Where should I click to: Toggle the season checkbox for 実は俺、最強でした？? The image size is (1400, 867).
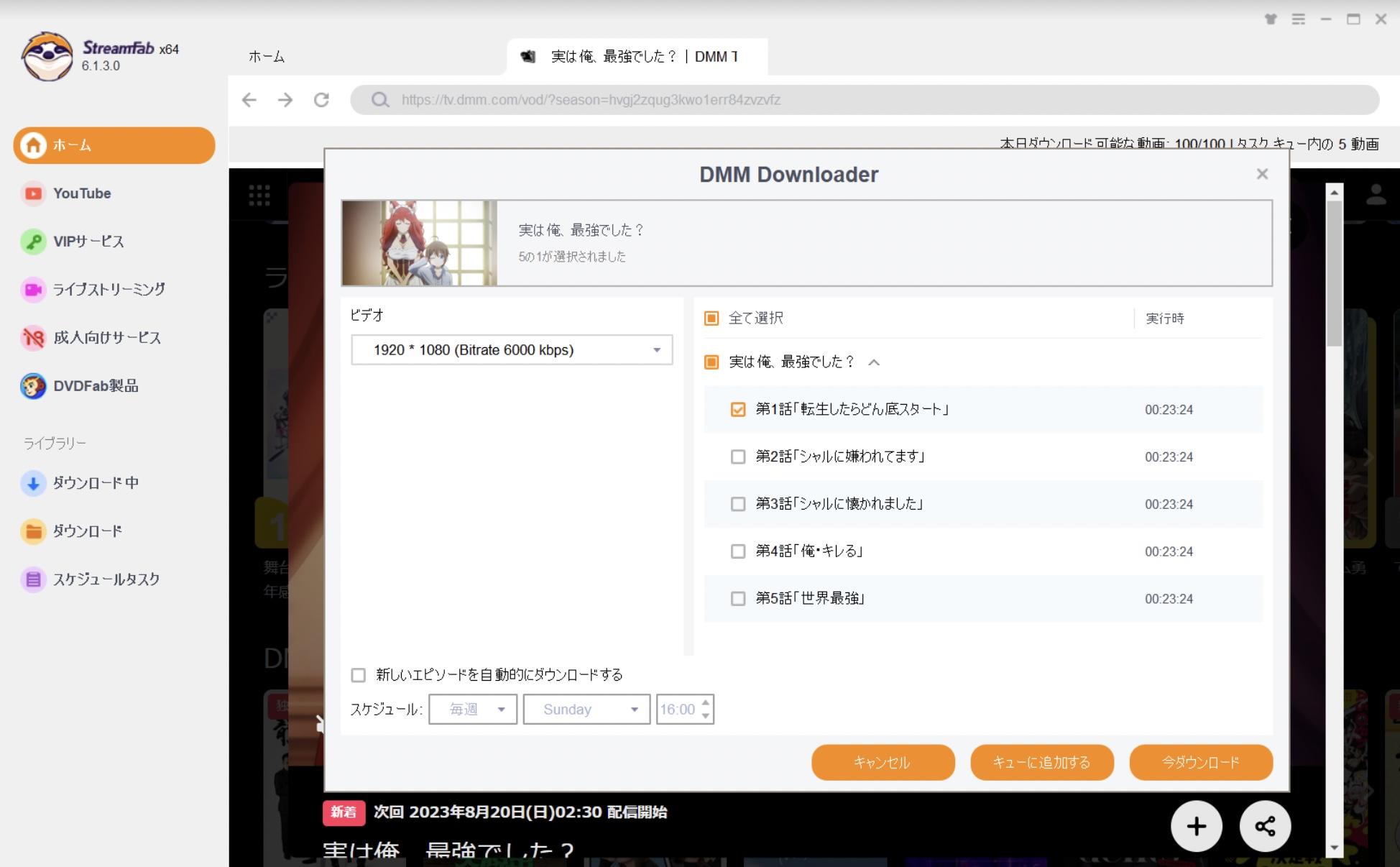pos(711,362)
